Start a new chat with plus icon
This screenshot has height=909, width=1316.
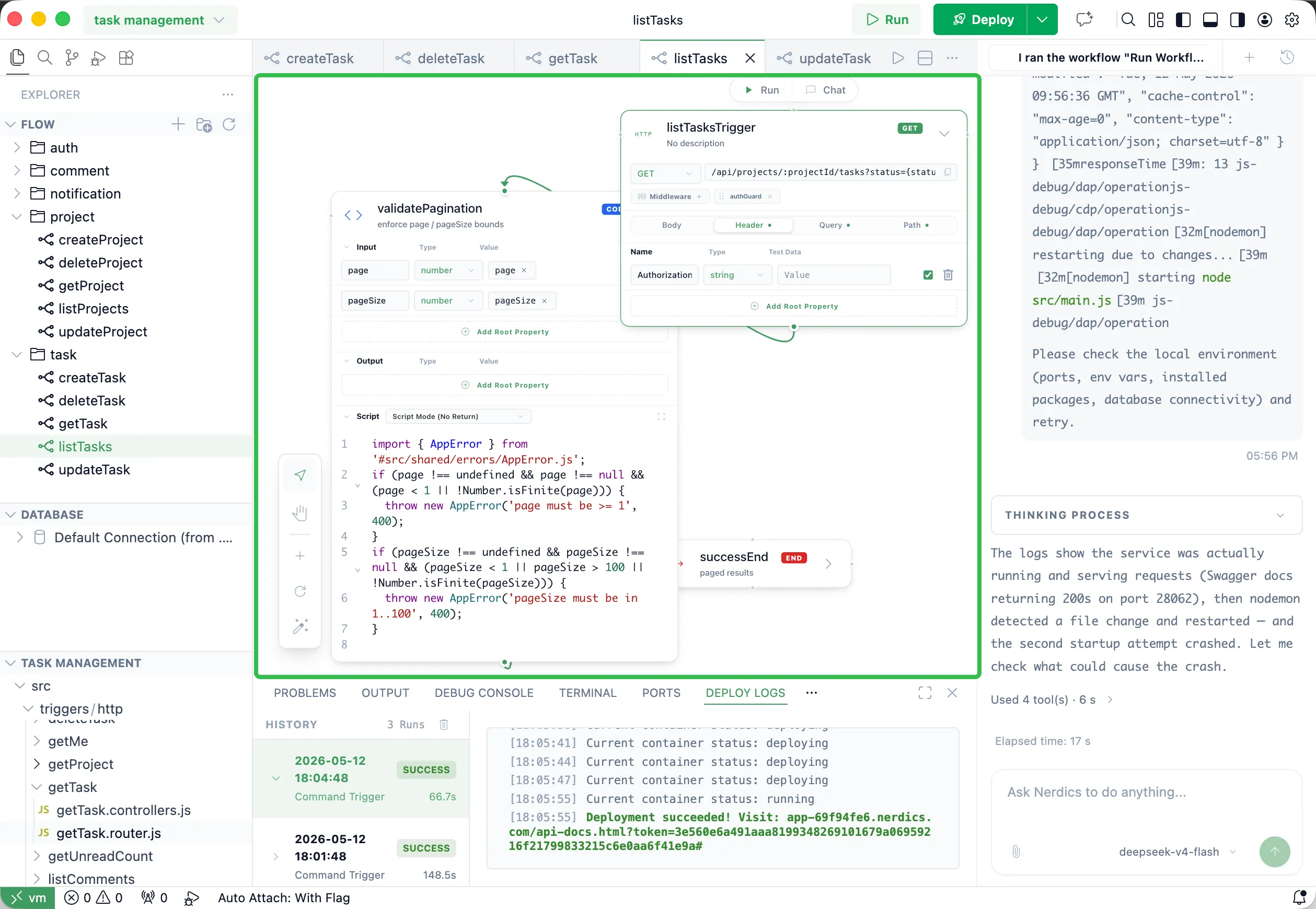[x=1249, y=57]
